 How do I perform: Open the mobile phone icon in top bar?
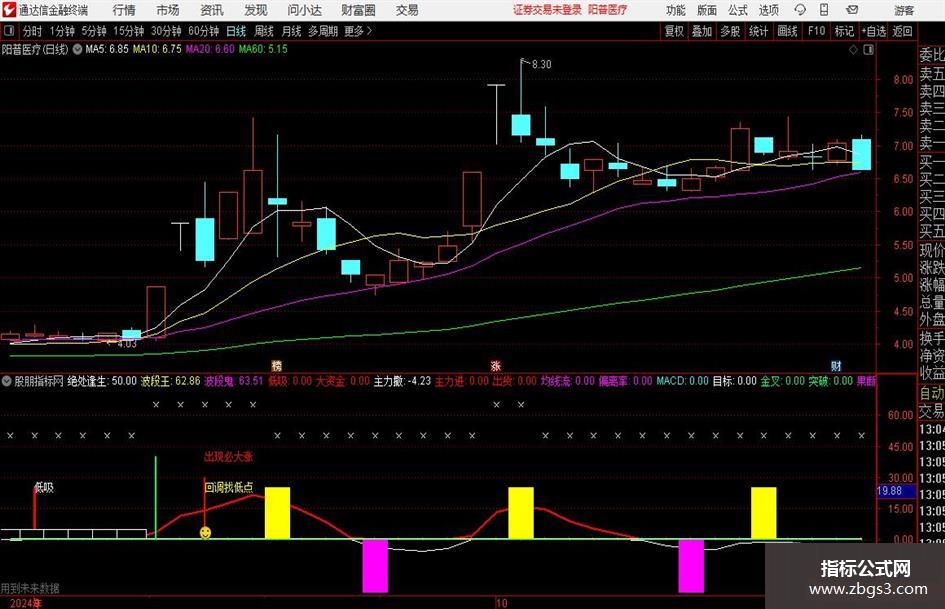point(824,10)
